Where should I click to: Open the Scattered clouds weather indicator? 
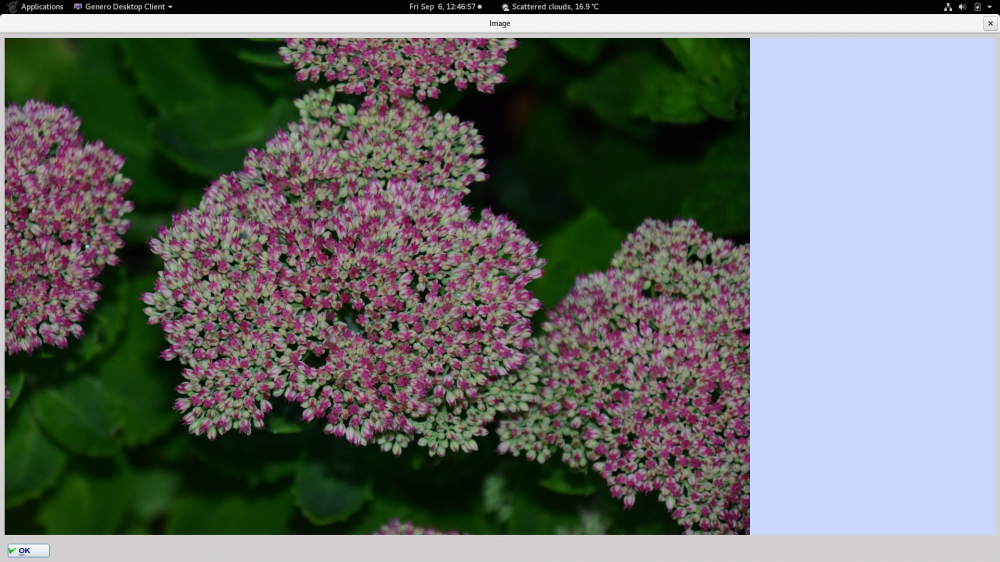(550, 6)
